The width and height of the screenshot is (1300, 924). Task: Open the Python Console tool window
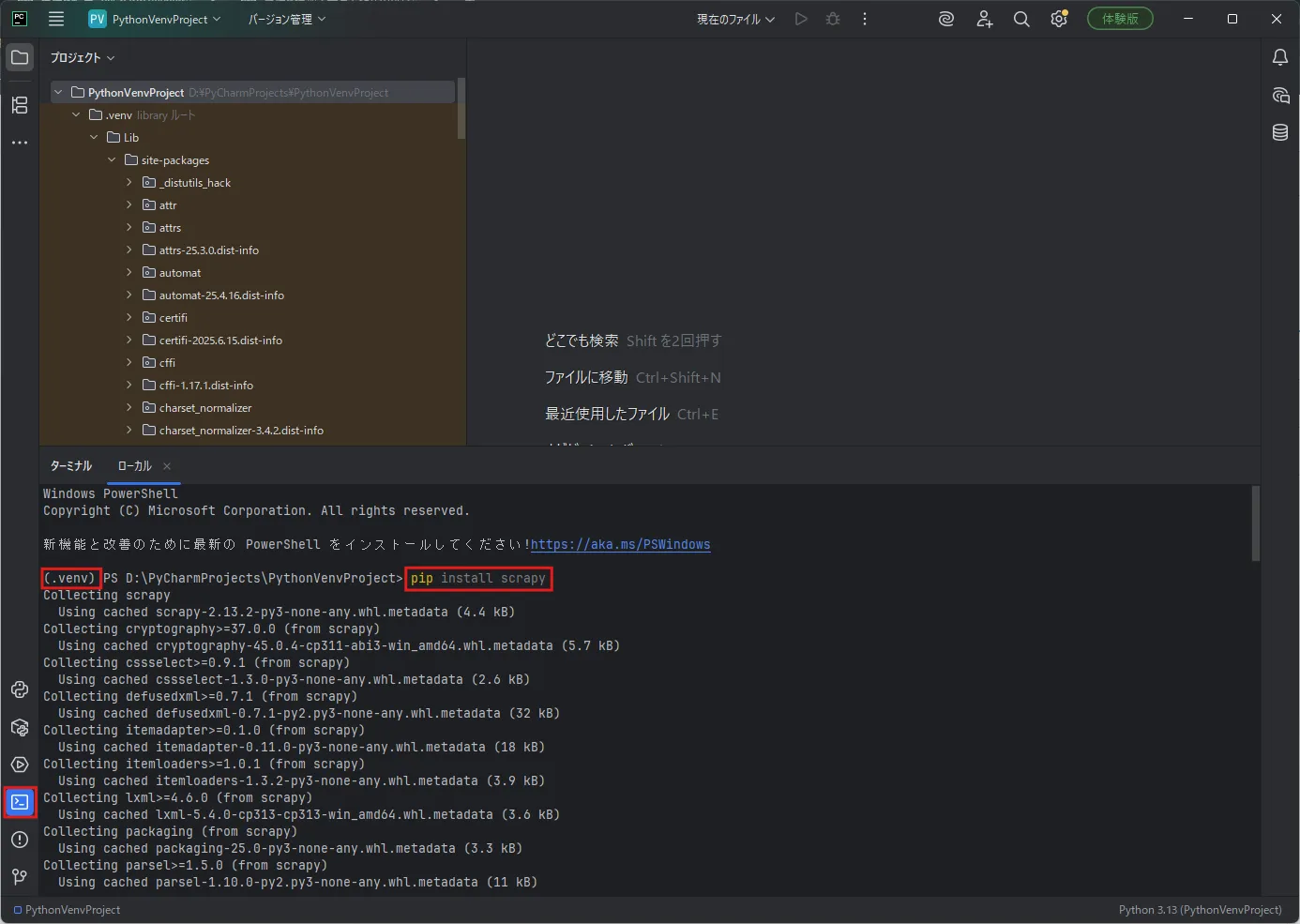pos(20,689)
